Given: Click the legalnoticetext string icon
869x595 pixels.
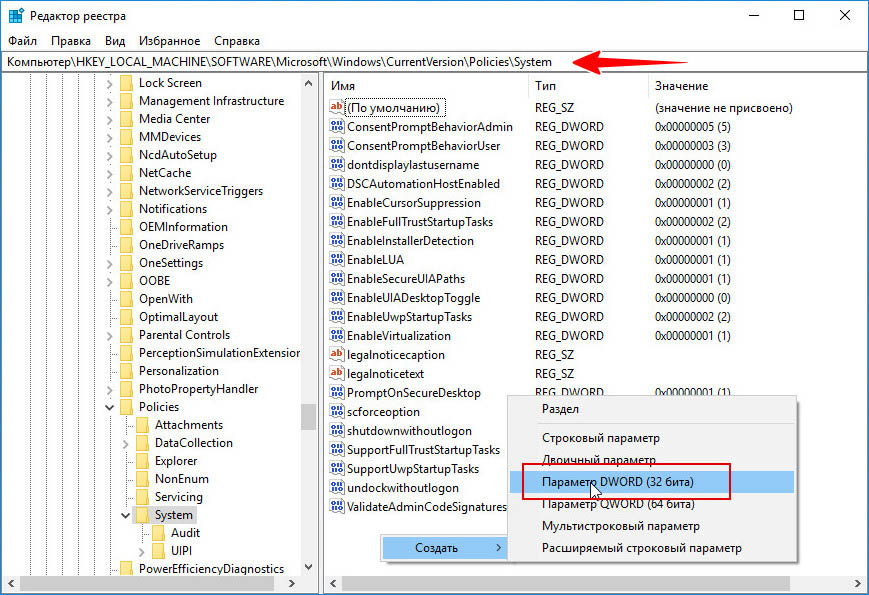Looking at the screenshot, I should coord(336,373).
